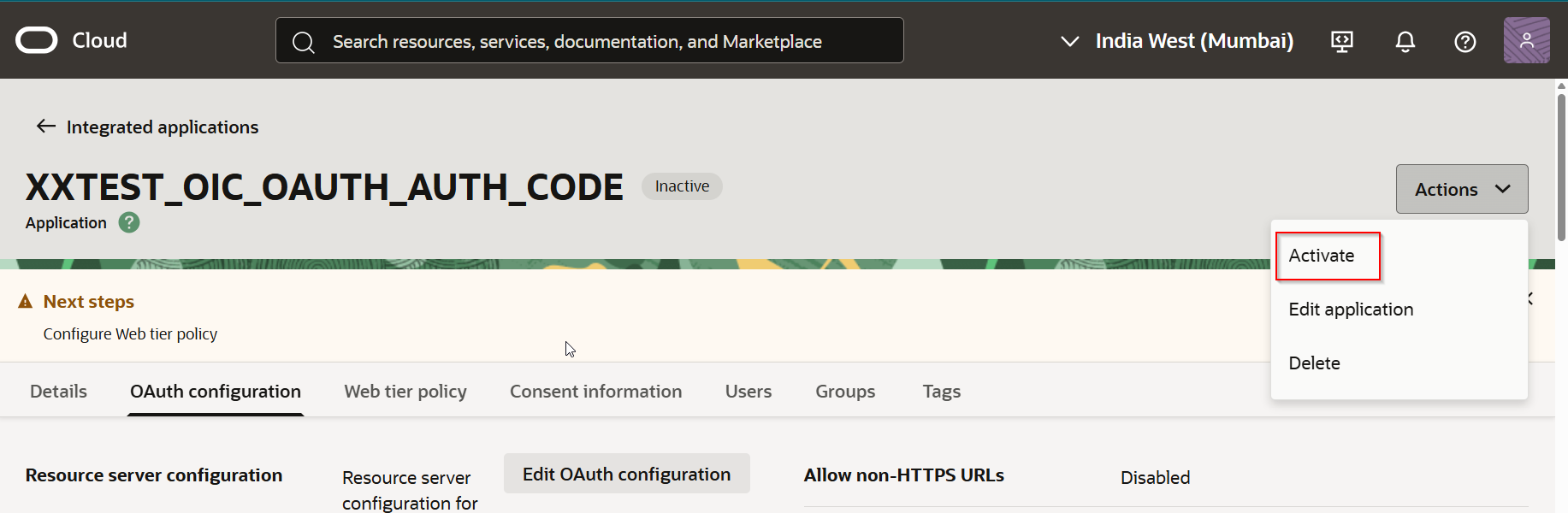Select Delete from the Actions menu
Image resolution: width=1568 pixels, height=513 pixels.
1314,363
